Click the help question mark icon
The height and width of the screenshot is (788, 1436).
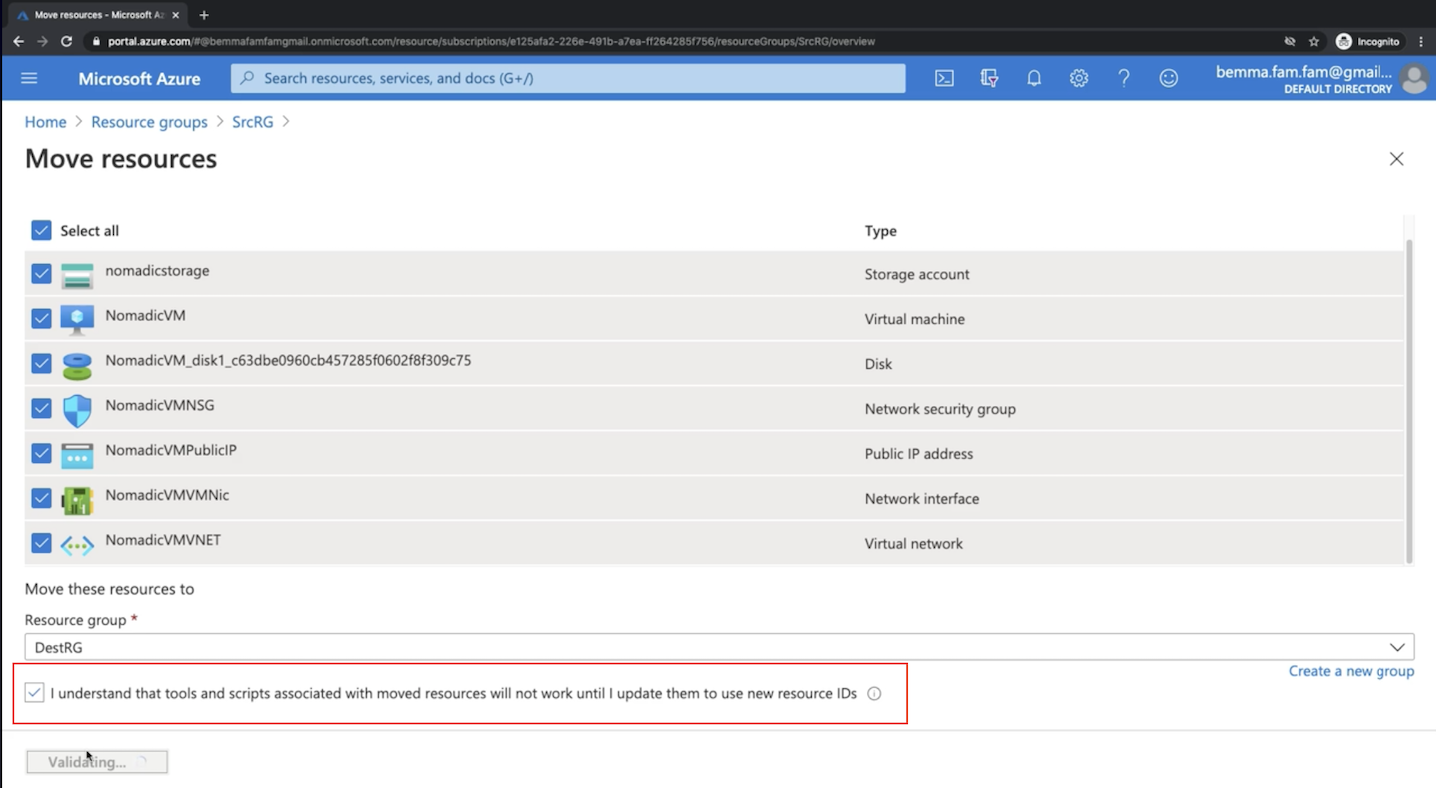1123,78
